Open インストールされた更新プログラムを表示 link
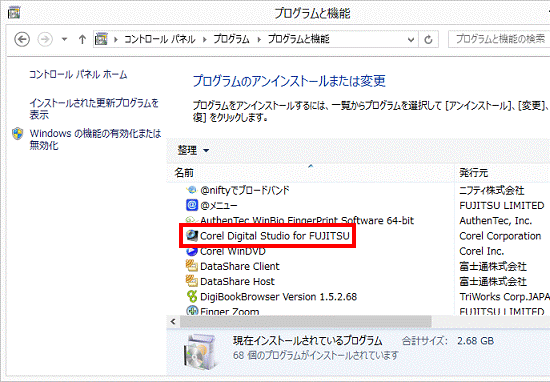 pos(94,109)
